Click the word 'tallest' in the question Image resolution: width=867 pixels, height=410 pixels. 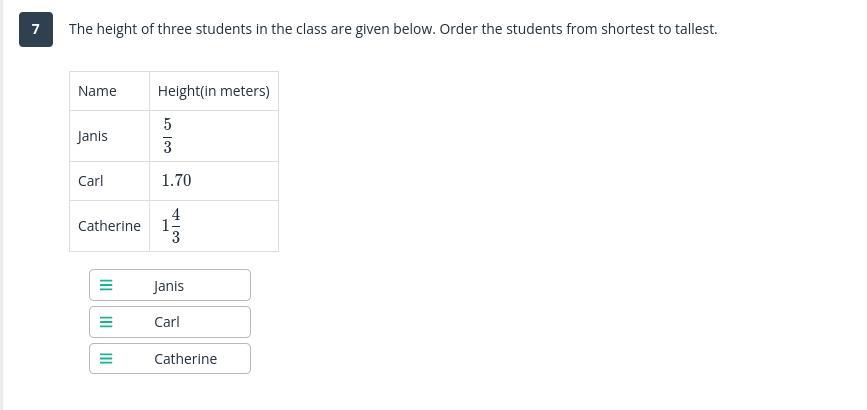pos(693,29)
